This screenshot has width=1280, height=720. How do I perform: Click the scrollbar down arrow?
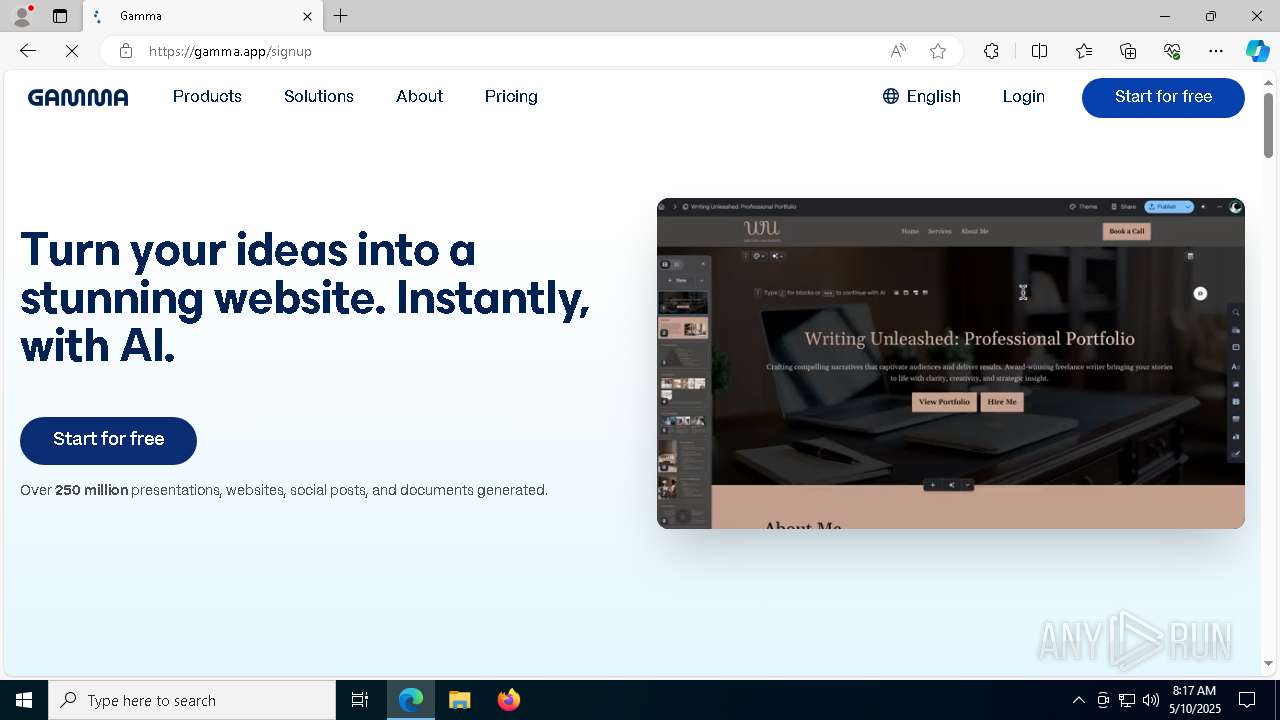coord(1268,663)
